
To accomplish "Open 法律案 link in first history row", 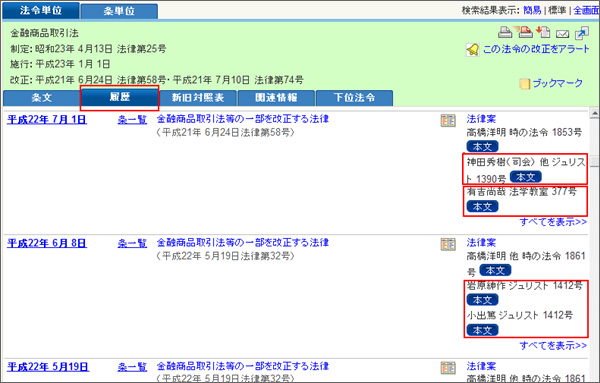I will tap(481, 119).
